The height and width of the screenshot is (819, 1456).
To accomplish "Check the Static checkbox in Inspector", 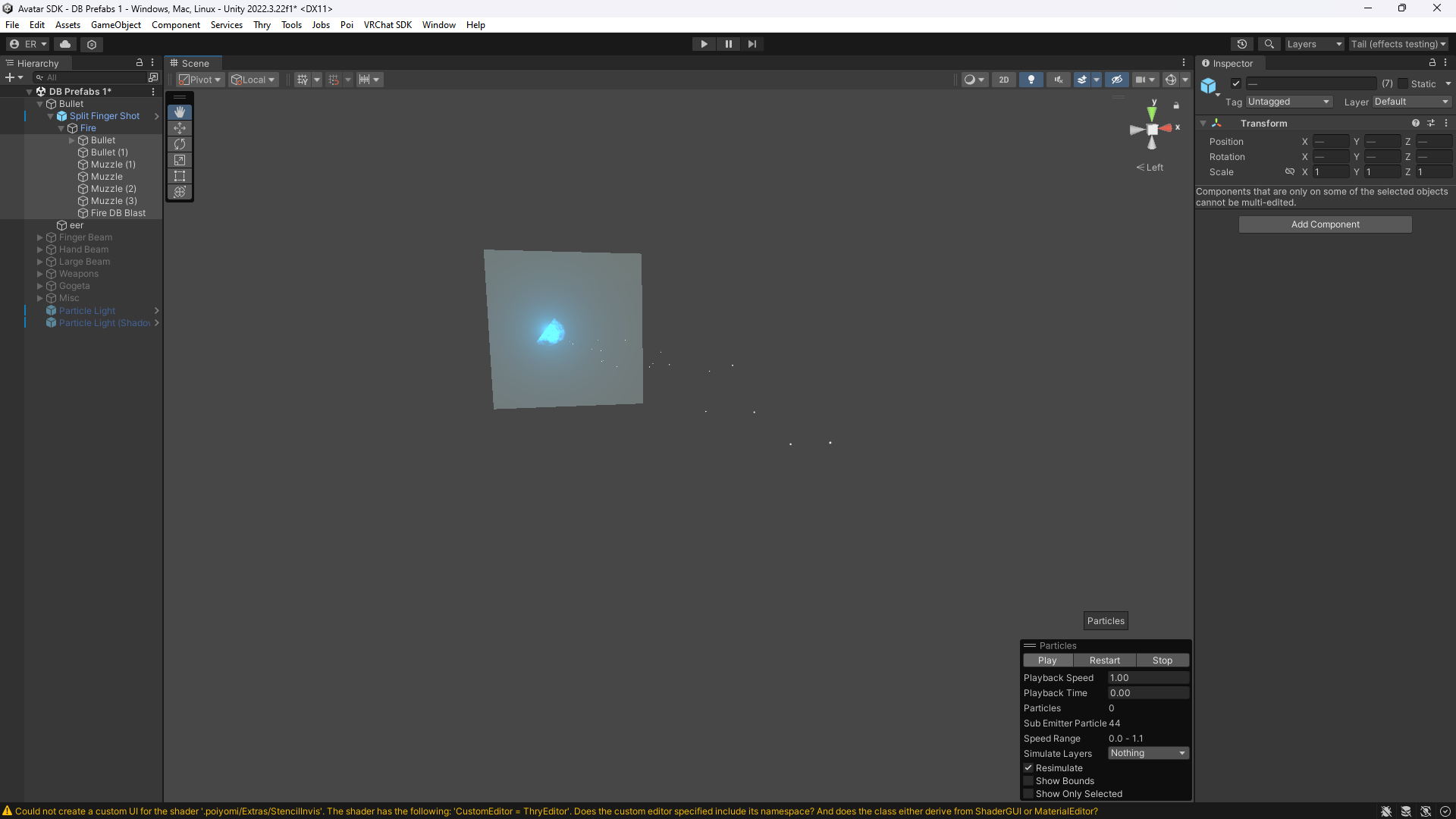I will tap(1403, 83).
